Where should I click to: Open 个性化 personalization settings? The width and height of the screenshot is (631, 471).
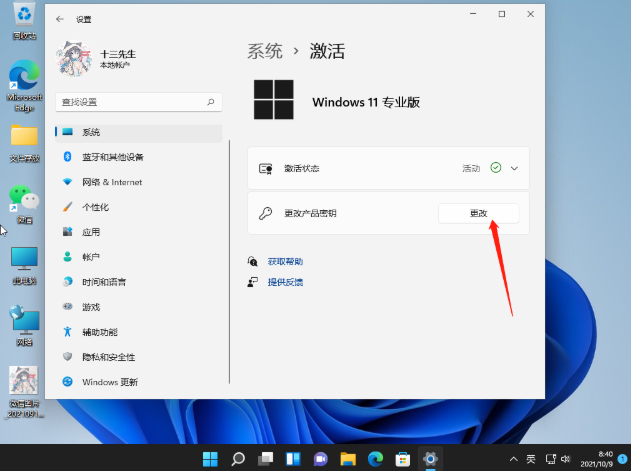pos(95,207)
